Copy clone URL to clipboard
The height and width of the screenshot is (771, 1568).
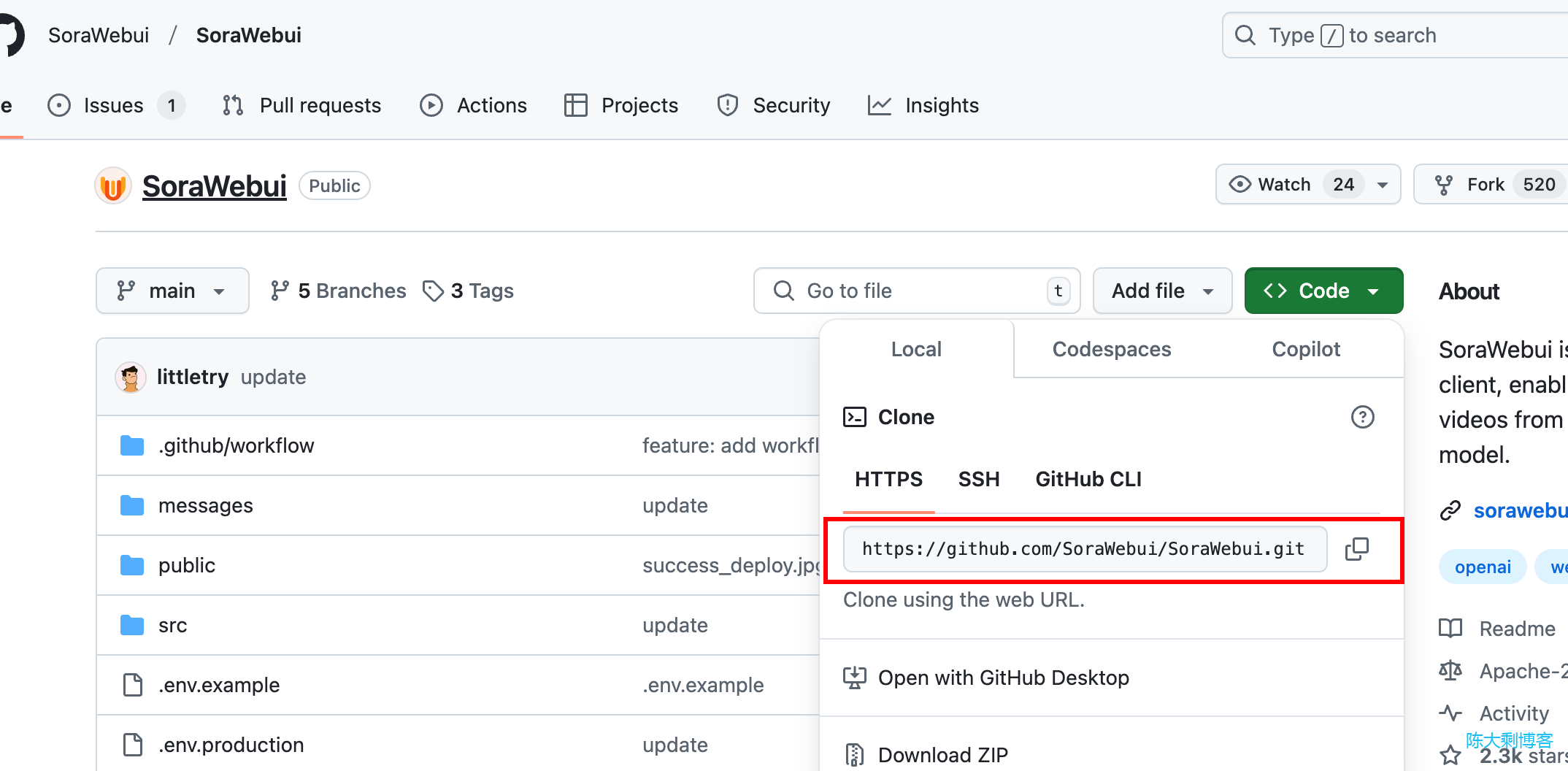tap(1357, 549)
